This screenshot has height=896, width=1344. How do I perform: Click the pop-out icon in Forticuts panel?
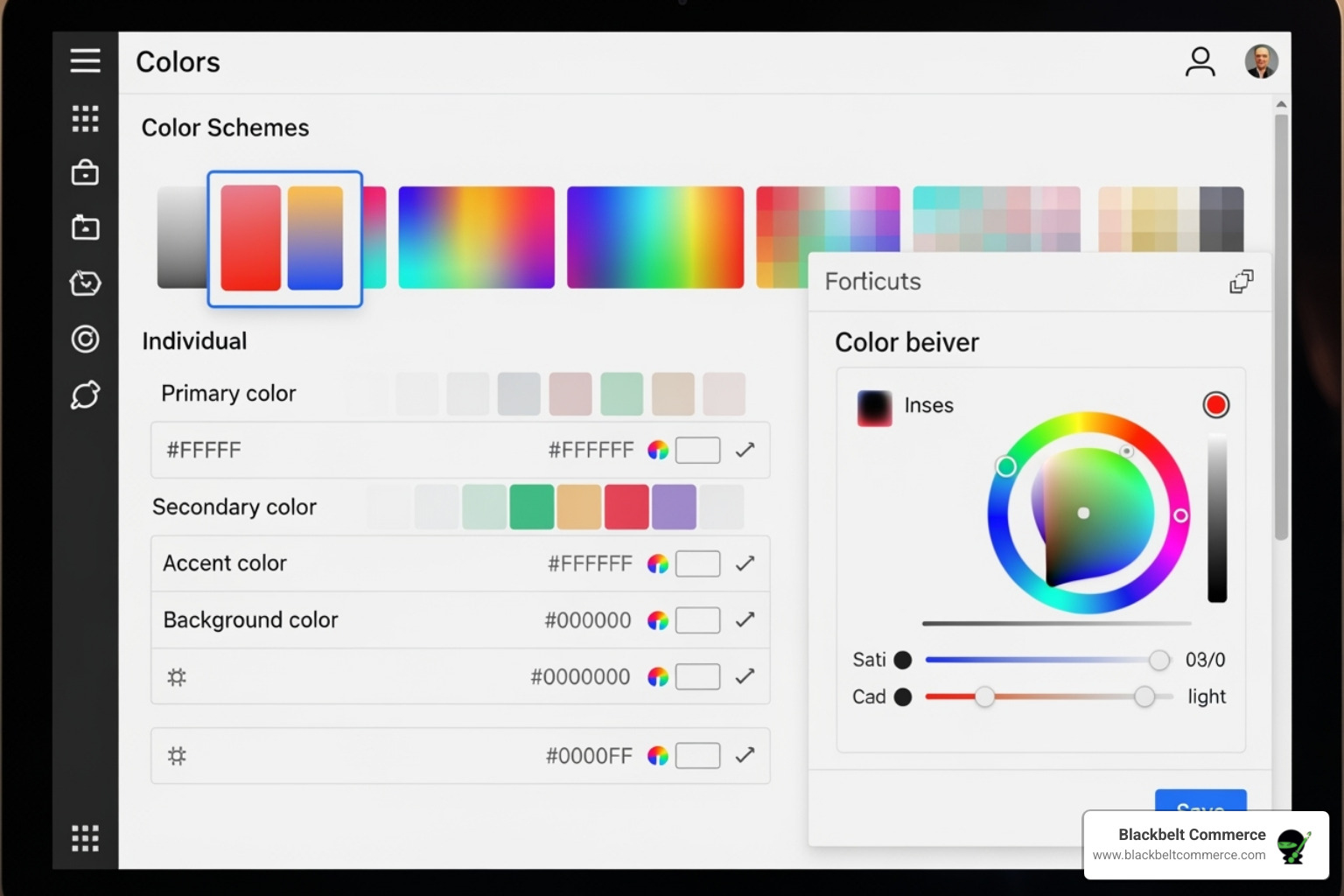[1241, 281]
